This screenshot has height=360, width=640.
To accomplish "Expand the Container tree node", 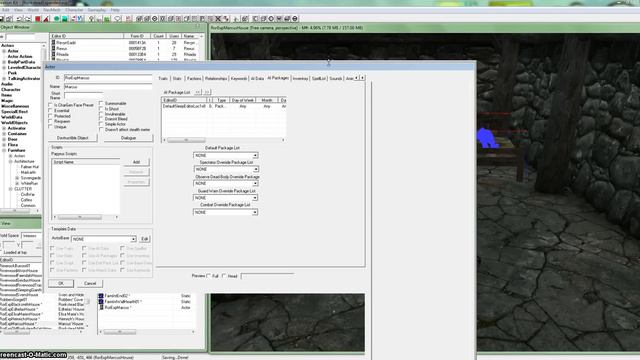I will click(x=4, y=134).
